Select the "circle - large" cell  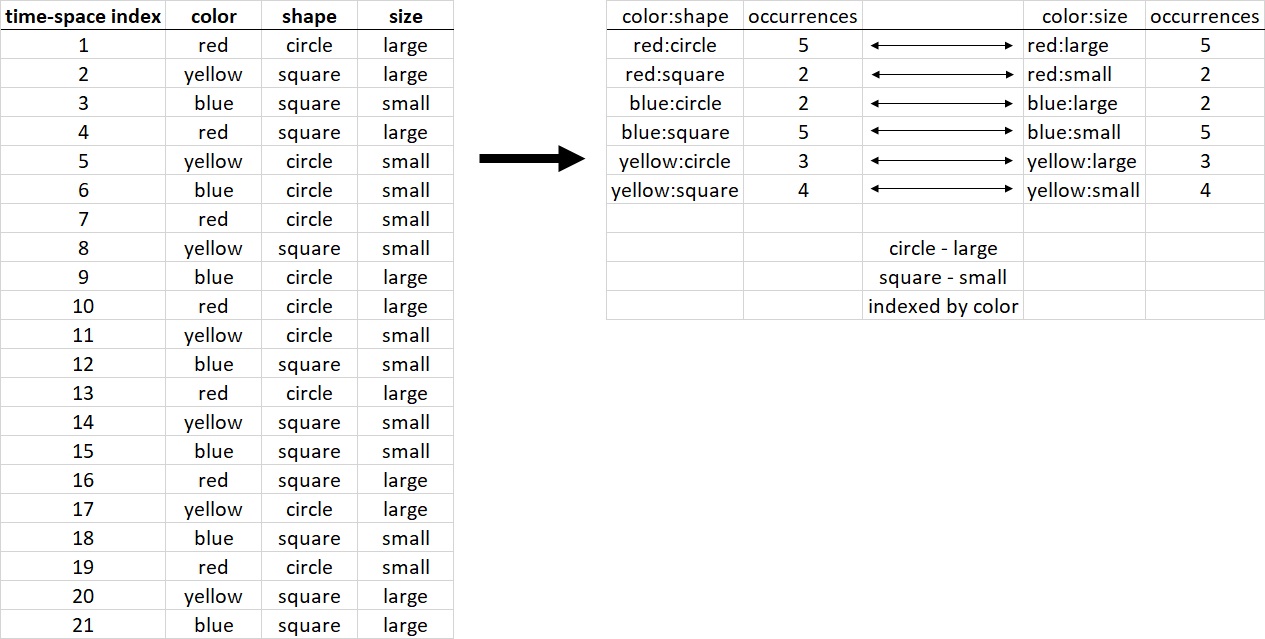[942, 248]
